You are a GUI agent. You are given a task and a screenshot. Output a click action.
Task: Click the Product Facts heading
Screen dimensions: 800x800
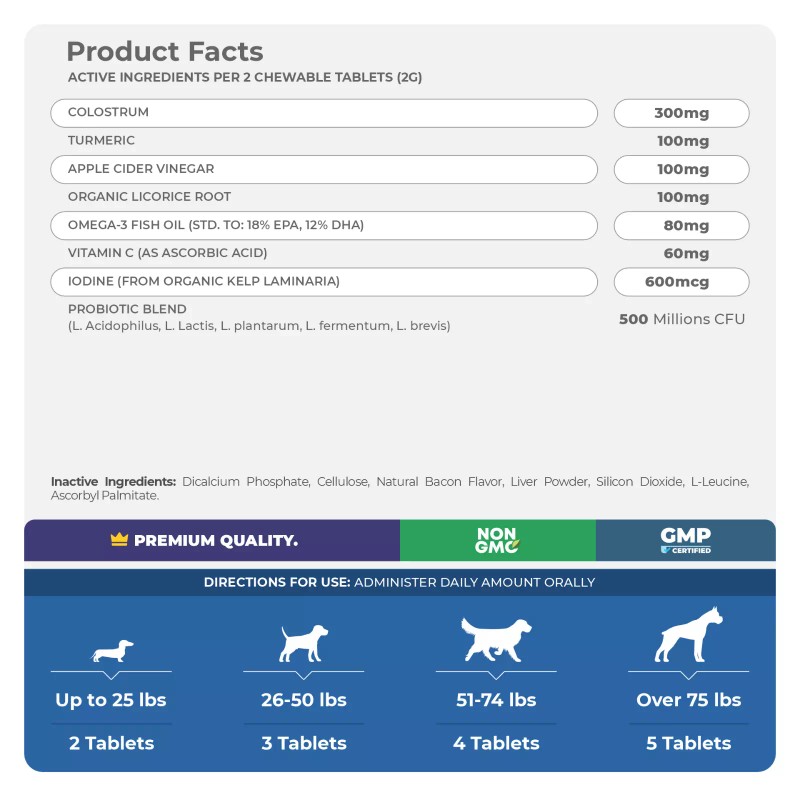coord(165,52)
